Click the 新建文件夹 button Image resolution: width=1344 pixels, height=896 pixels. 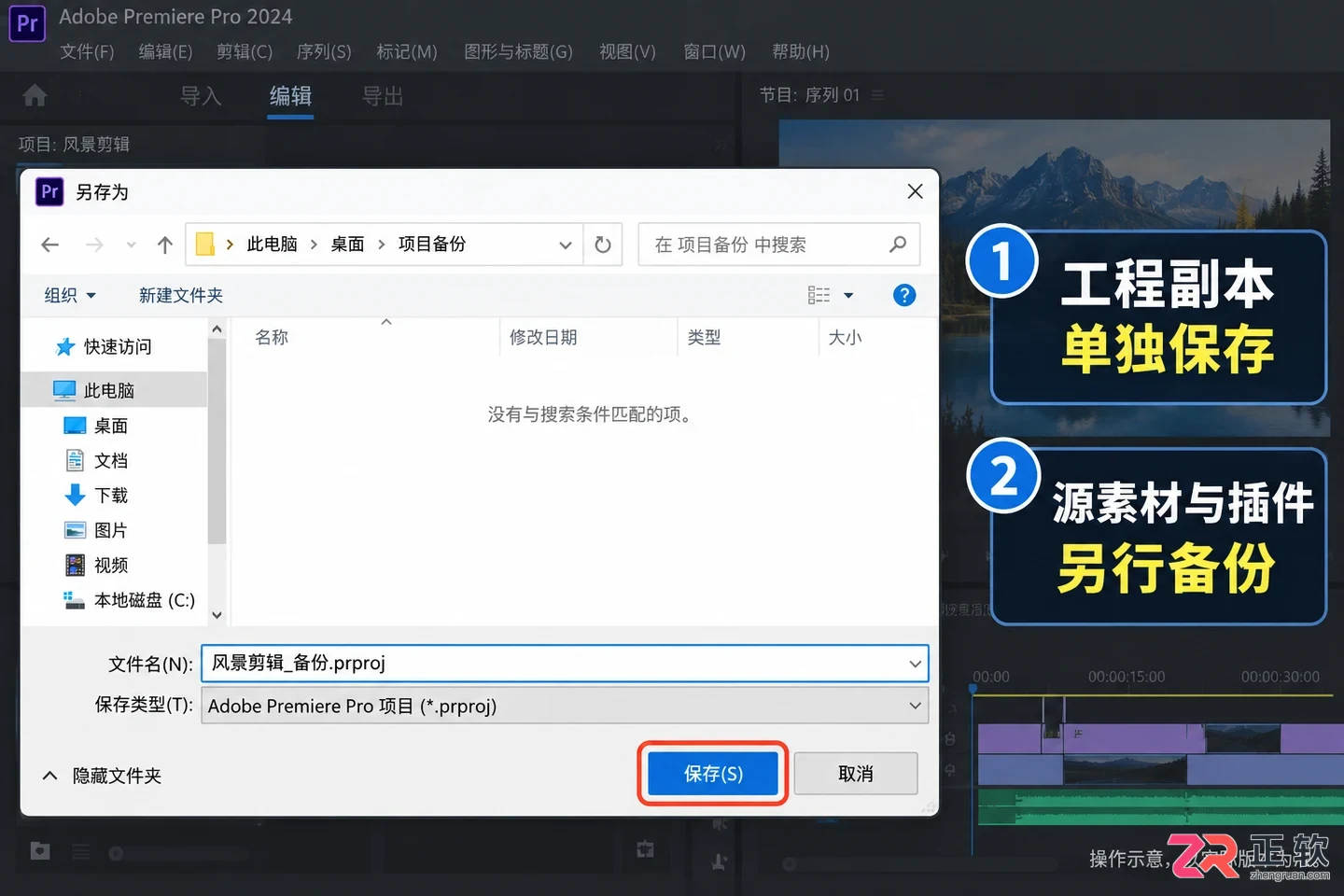181,295
